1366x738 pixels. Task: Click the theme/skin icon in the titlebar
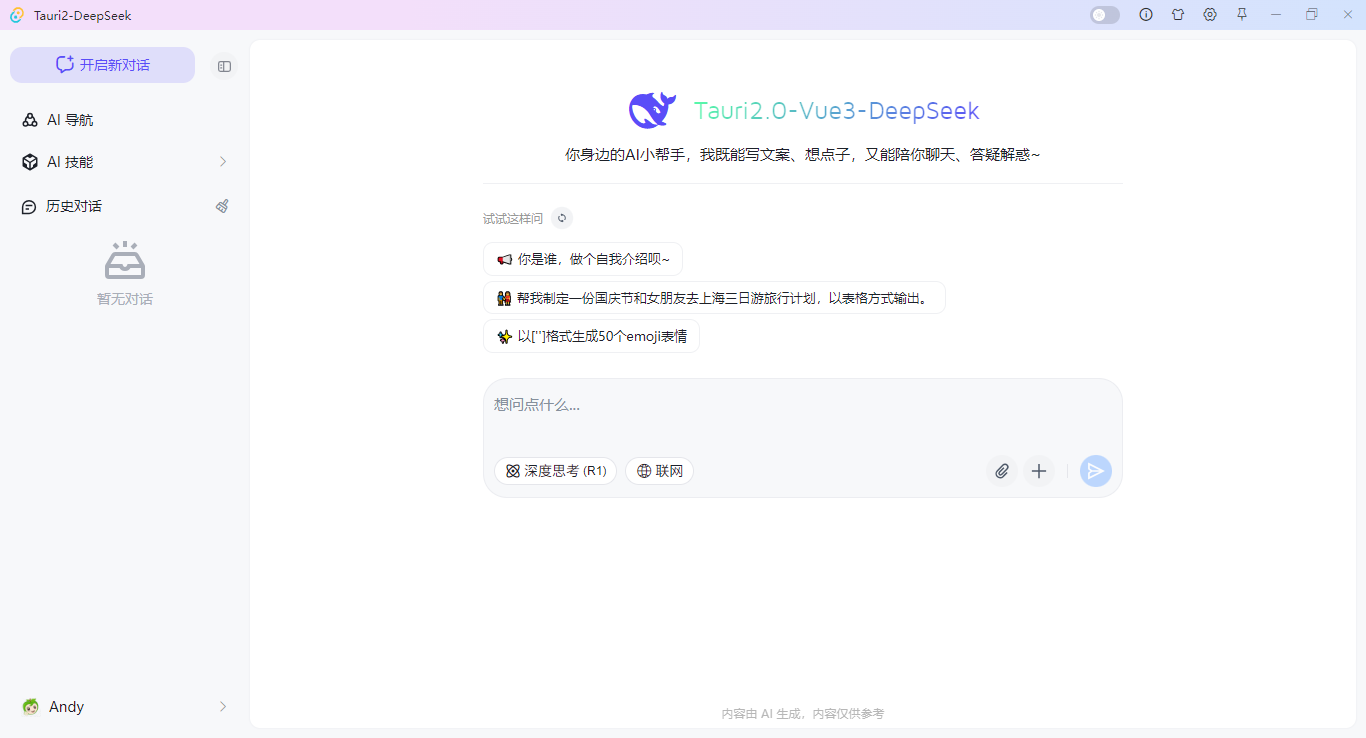1178,15
